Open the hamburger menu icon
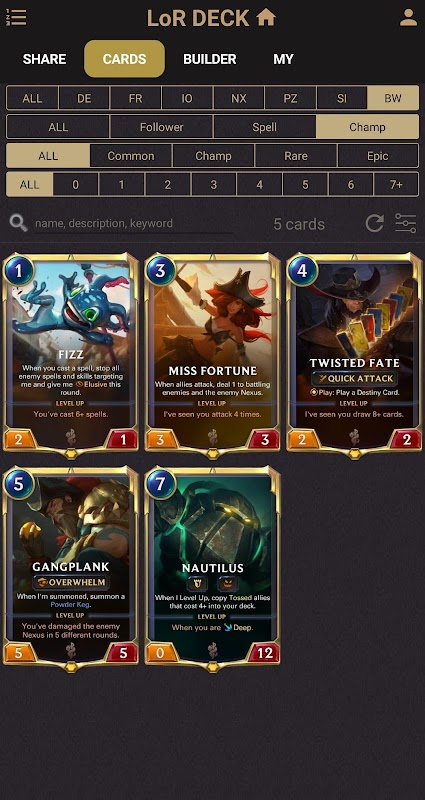The height and width of the screenshot is (800, 425). [x=17, y=17]
